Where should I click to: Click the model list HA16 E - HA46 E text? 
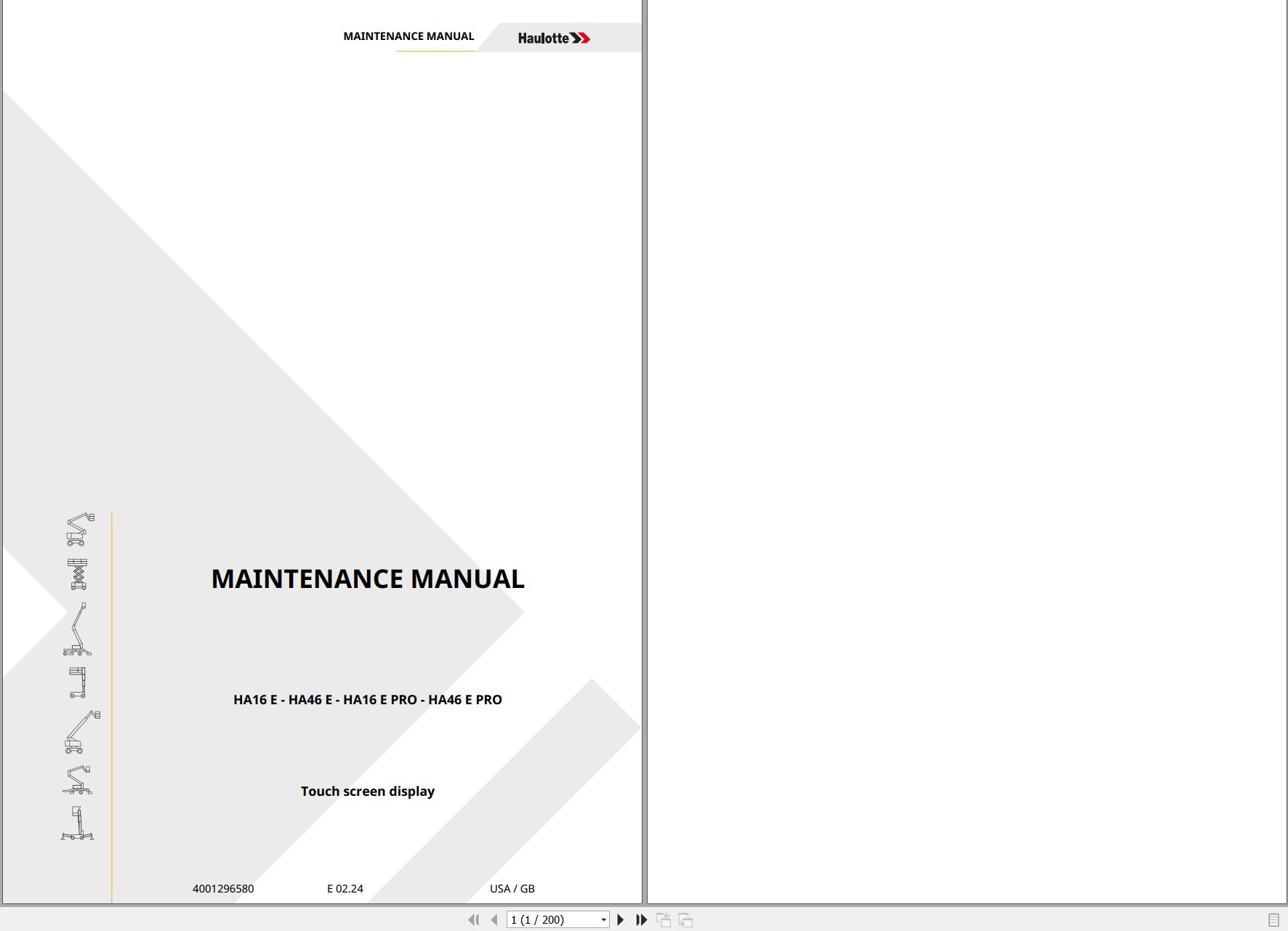[x=368, y=700]
